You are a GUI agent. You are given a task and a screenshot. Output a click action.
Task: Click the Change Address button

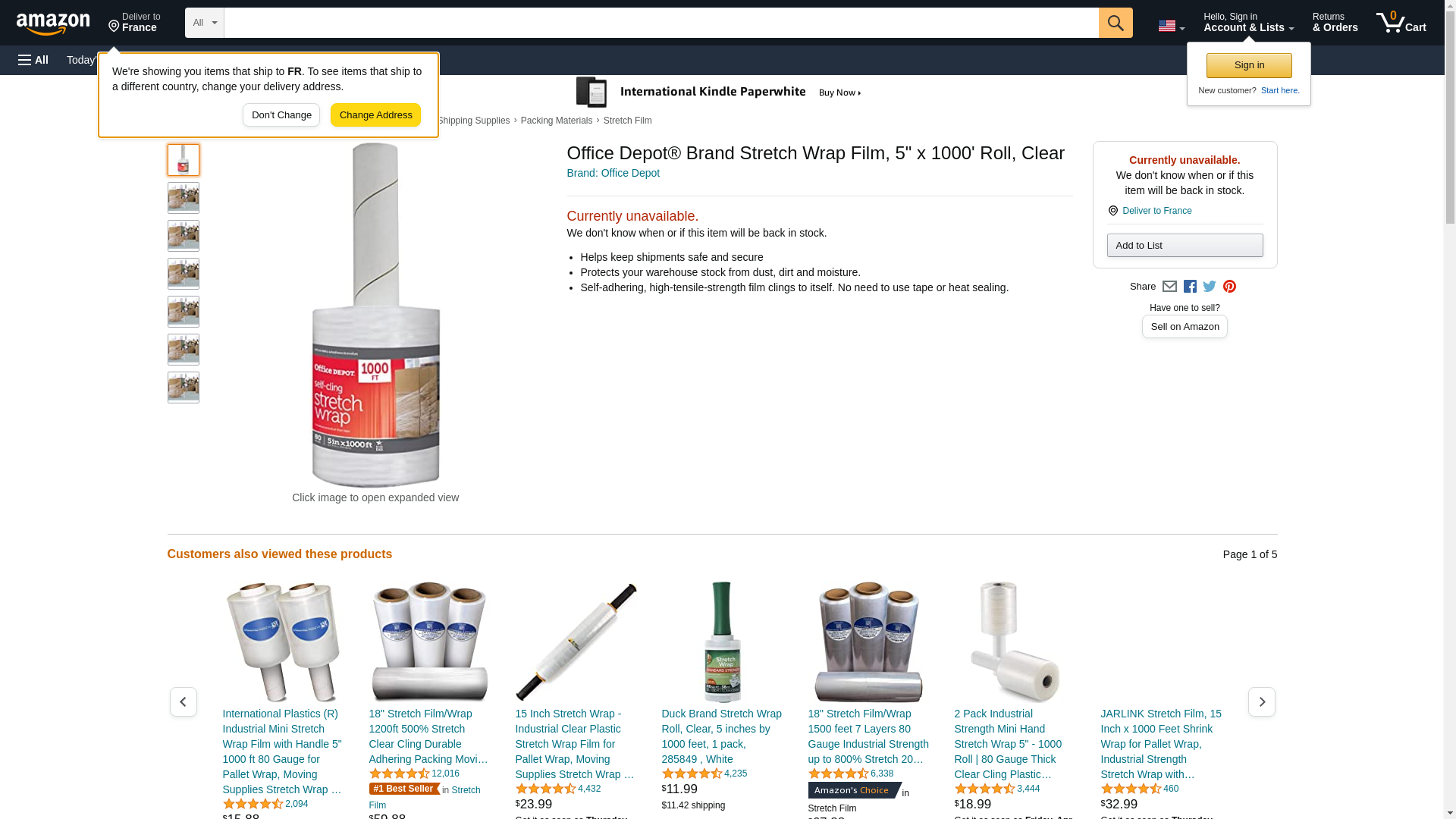(x=375, y=115)
